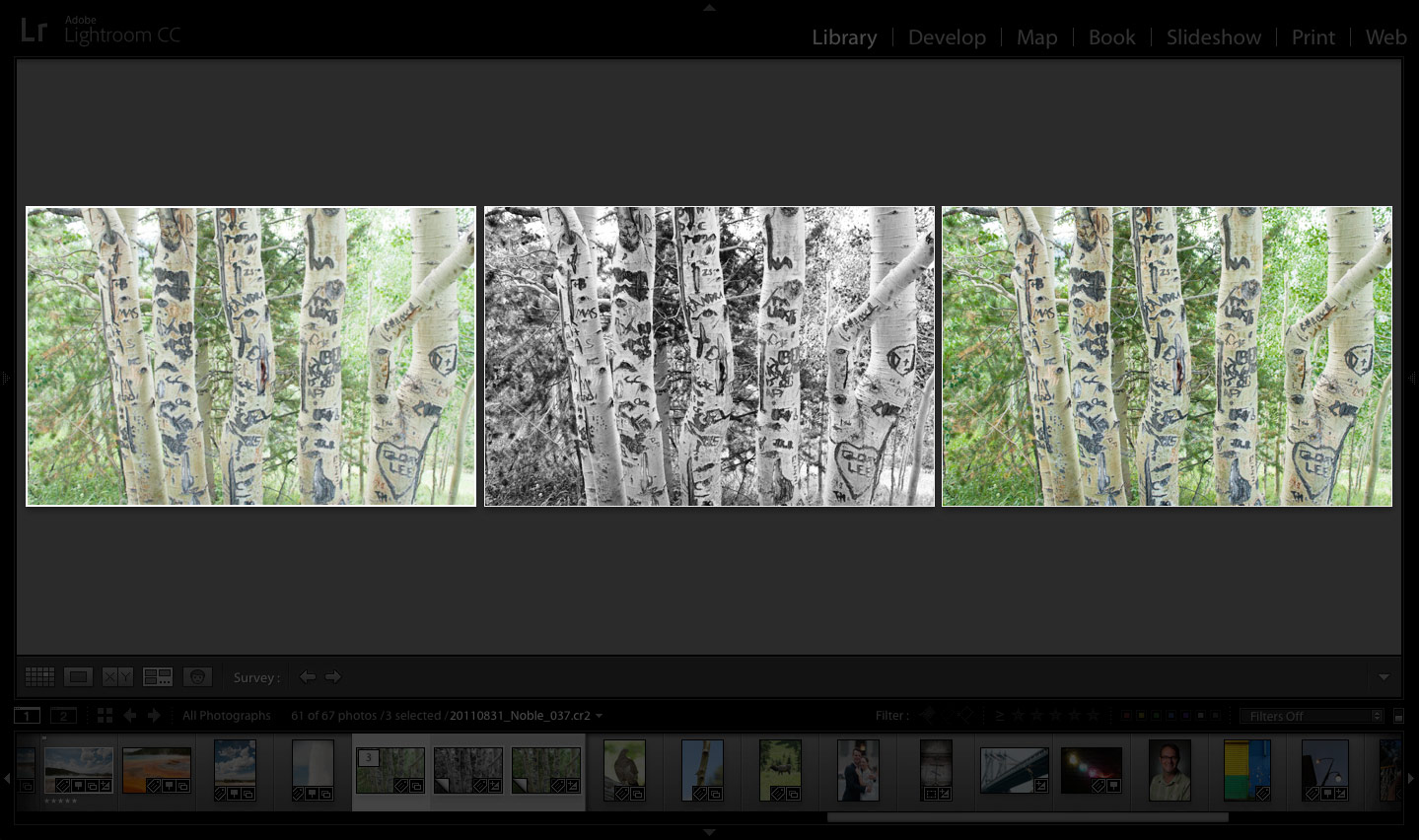1419x840 pixels.
Task: Select the Survey view icon
Action: tap(157, 676)
